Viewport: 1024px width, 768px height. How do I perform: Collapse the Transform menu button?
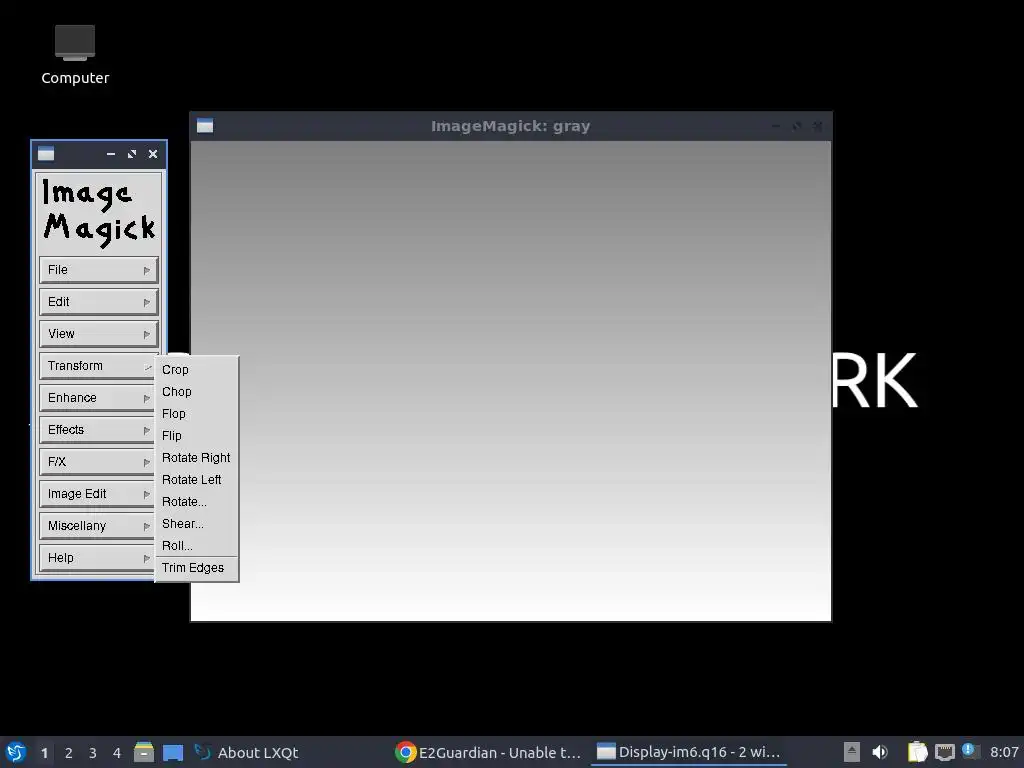tap(97, 366)
